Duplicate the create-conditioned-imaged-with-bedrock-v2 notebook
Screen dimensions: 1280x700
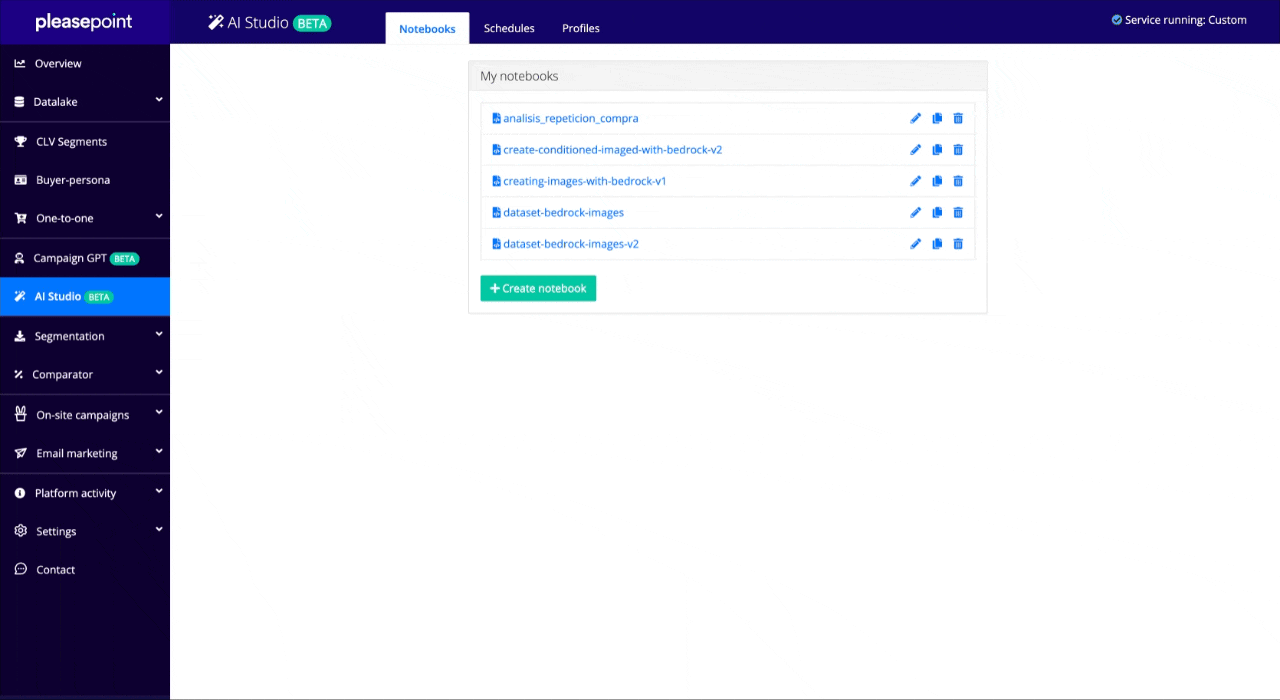[937, 150]
